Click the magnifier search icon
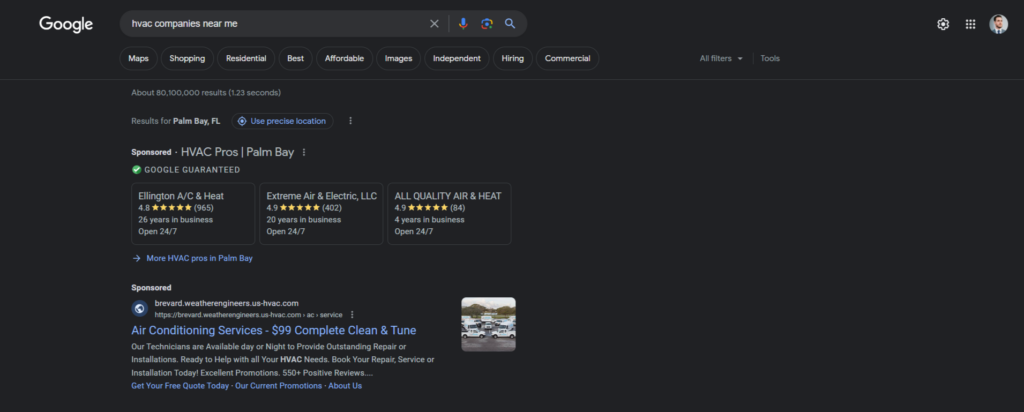This screenshot has height=412, width=1024. pyautogui.click(x=510, y=24)
